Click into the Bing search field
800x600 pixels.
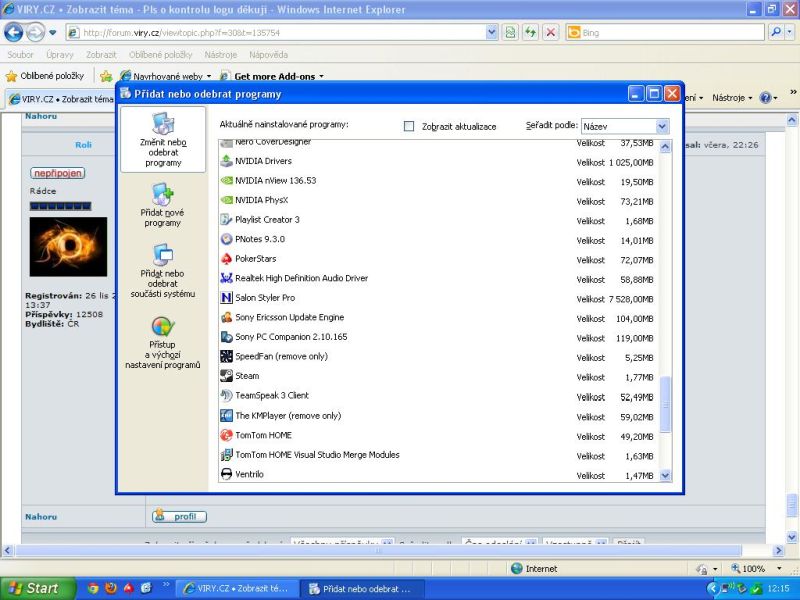[665, 33]
